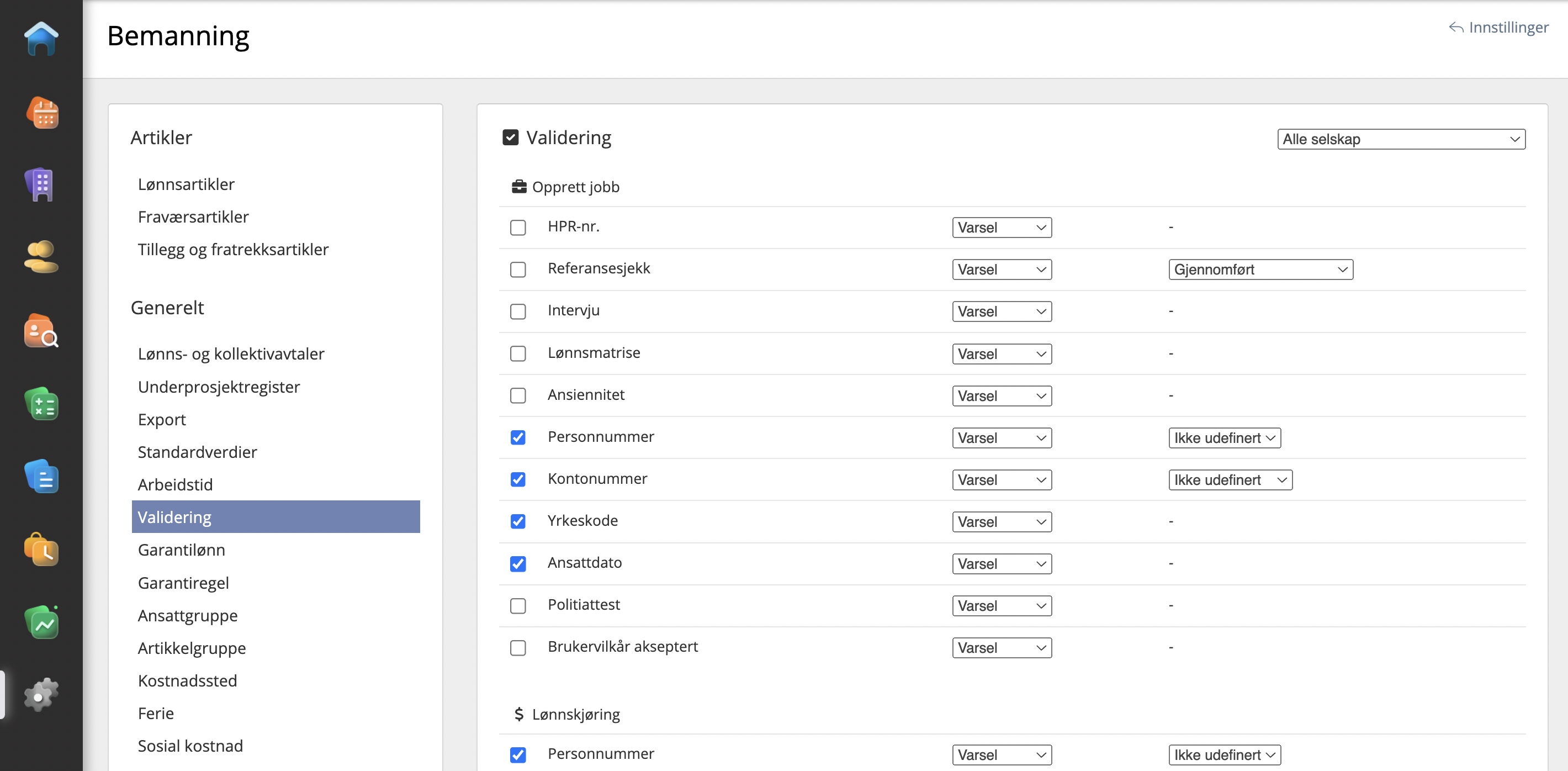Uncheck the Kontonummer checkbox under Opprett jobb

(x=517, y=480)
